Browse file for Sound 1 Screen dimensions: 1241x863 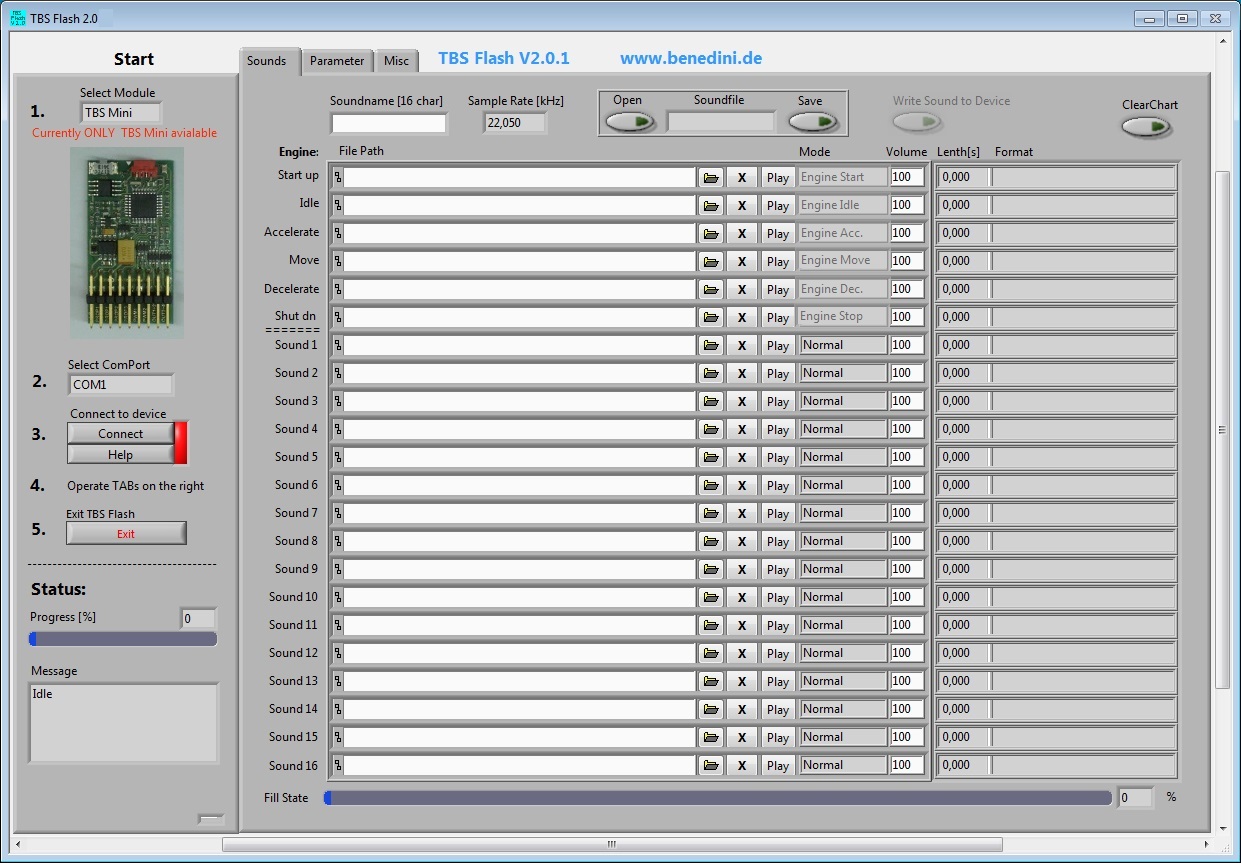711,345
